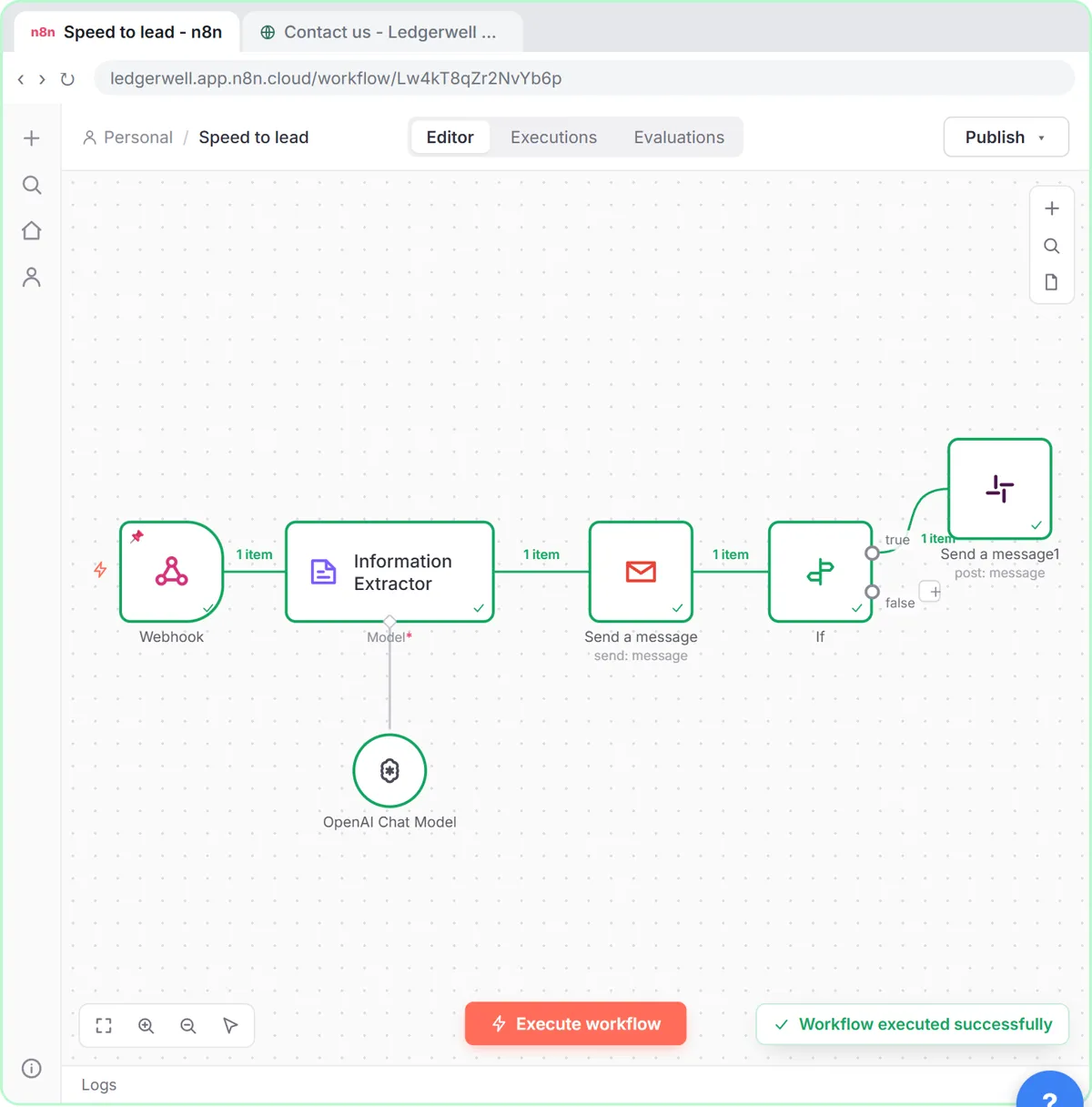Screen dimensions: 1092x1107
Task: Open the If condition node
Action: (x=820, y=572)
